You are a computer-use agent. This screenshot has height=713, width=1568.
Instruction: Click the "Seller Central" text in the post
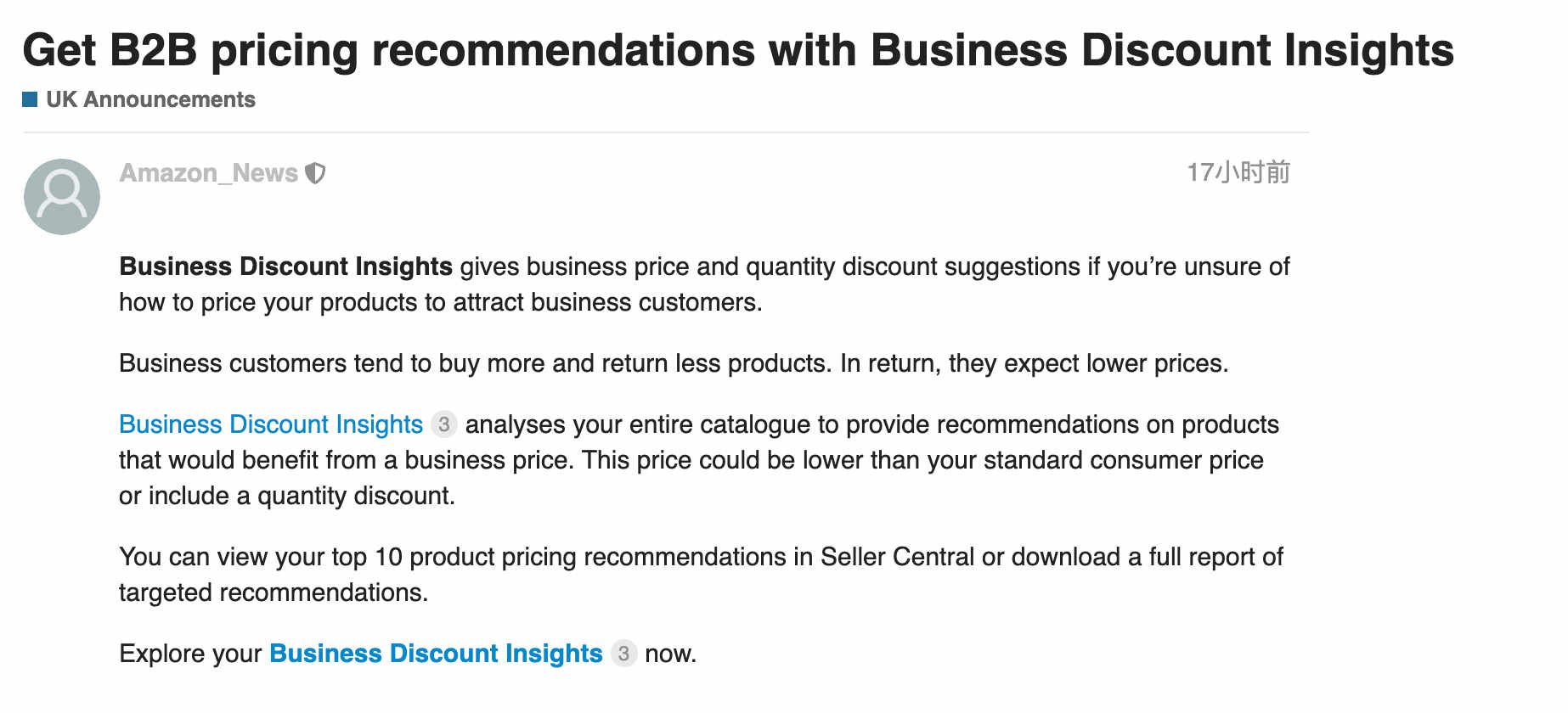[x=897, y=556]
